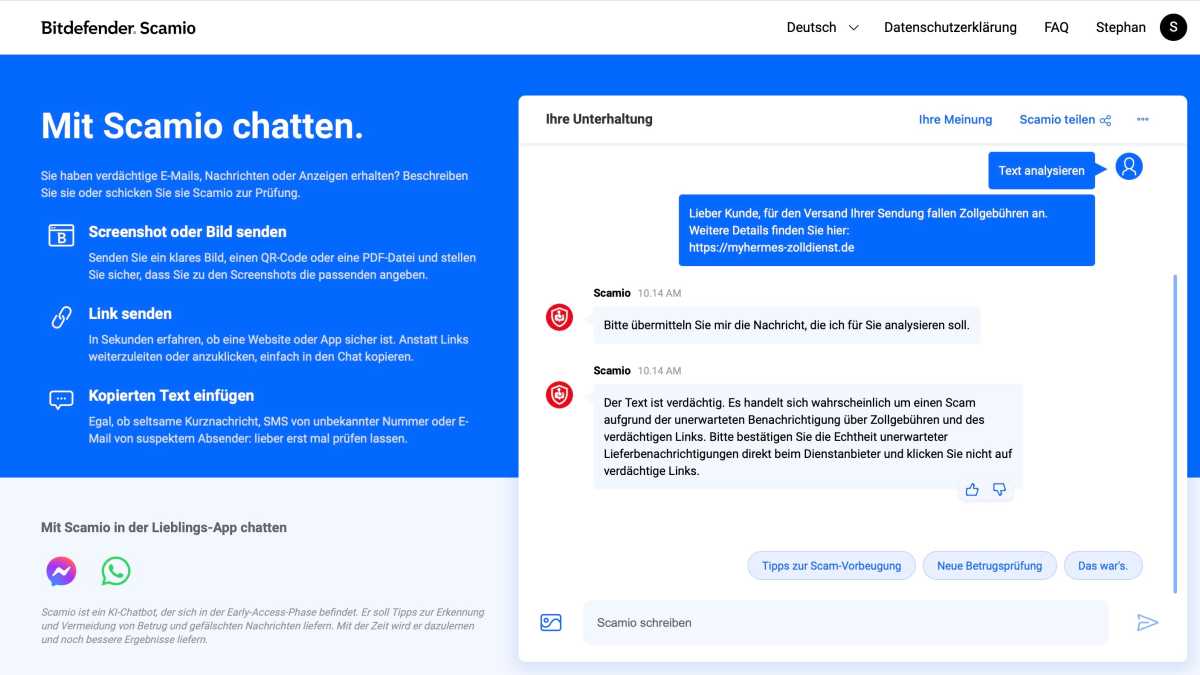Click the Screenshot oder Bild senden heading
1200x675 pixels.
point(187,231)
